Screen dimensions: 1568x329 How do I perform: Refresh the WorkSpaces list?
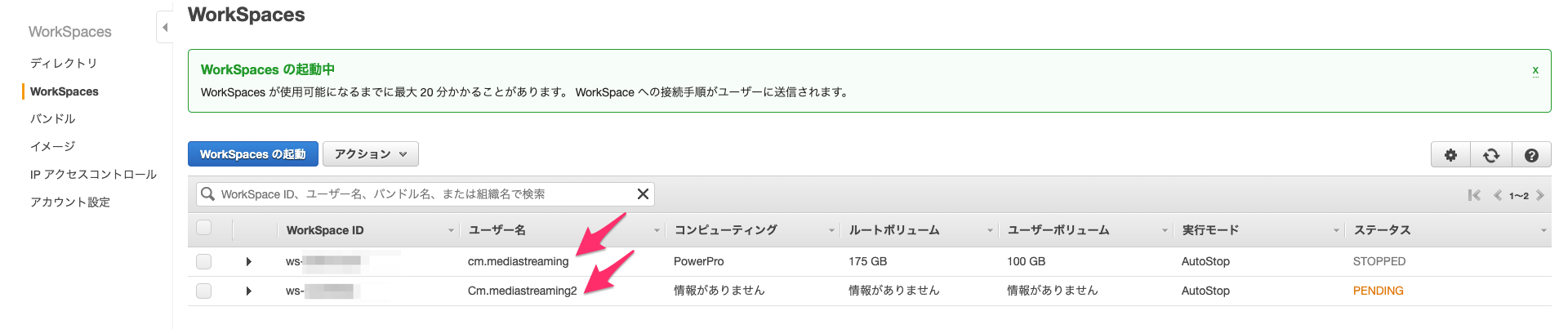click(x=1491, y=155)
